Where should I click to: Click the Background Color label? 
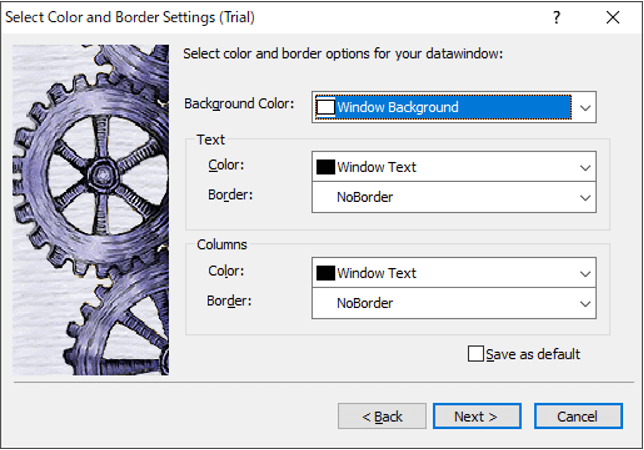coord(239,103)
